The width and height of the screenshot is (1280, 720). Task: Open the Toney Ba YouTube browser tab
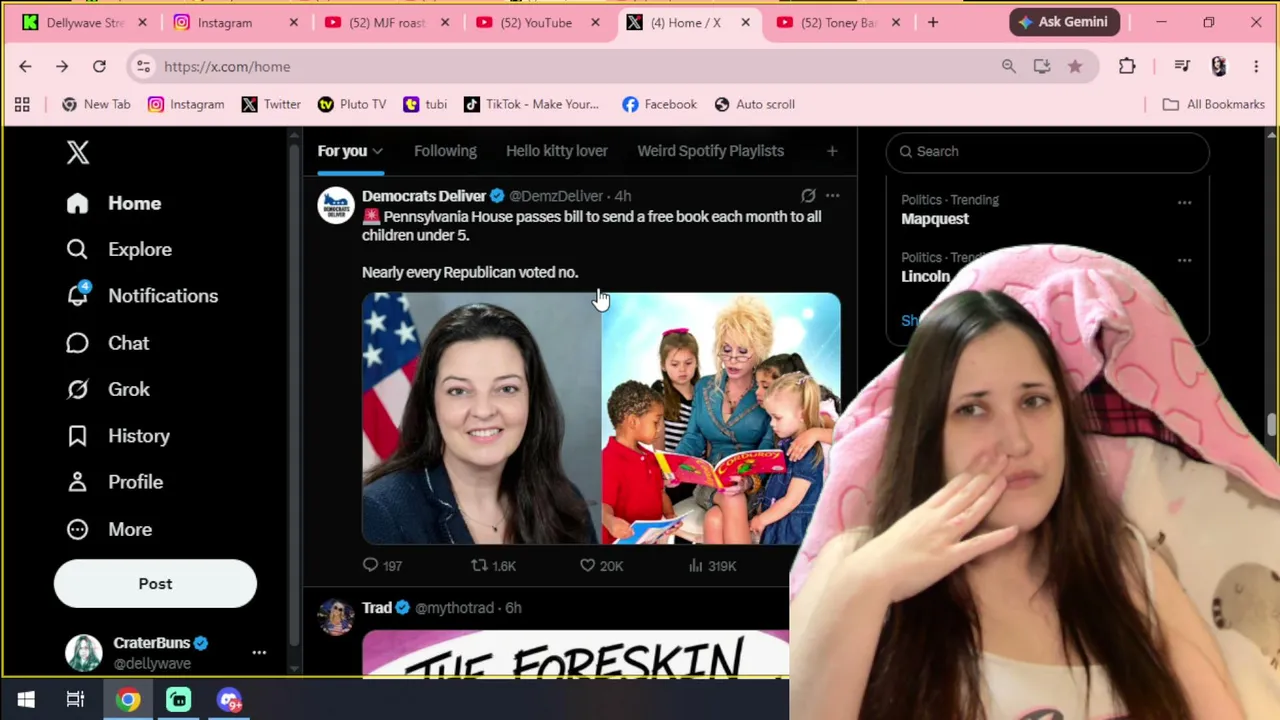pos(839,22)
